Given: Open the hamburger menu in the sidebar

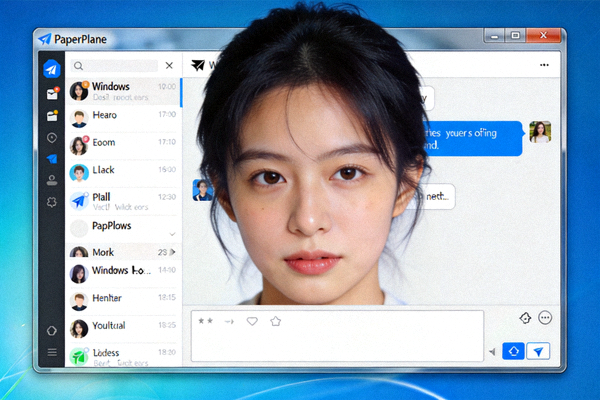Looking at the screenshot, I should point(52,352).
